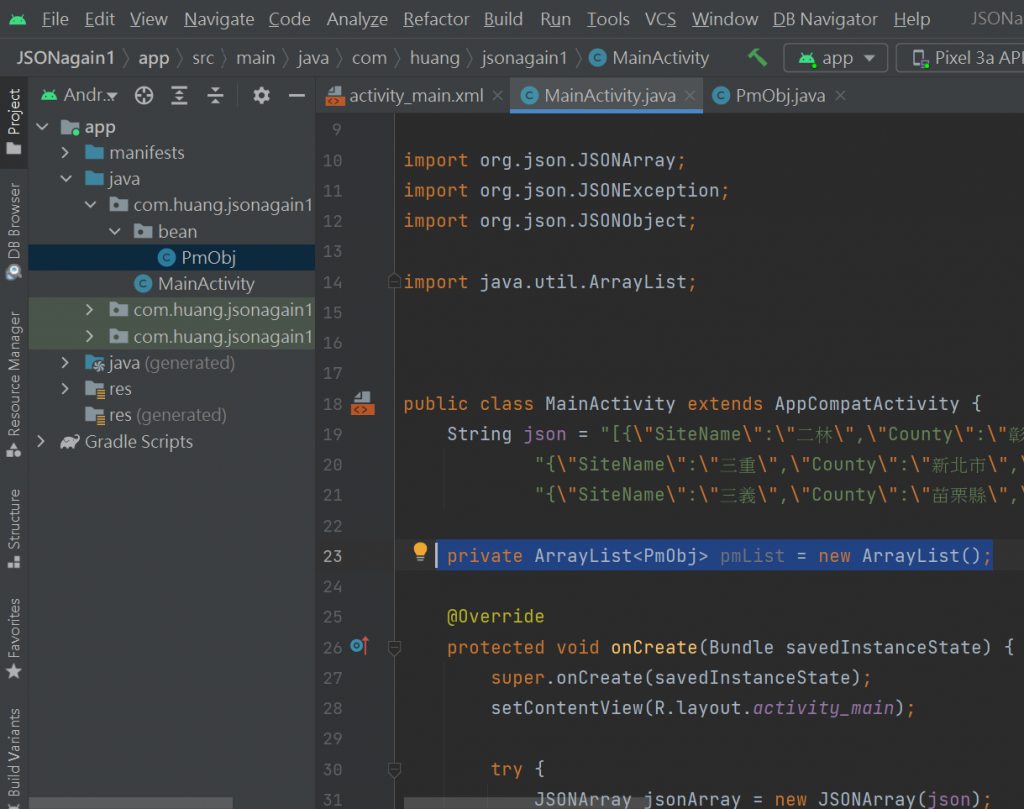Click the yellow lightbulb intention icon

point(420,552)
